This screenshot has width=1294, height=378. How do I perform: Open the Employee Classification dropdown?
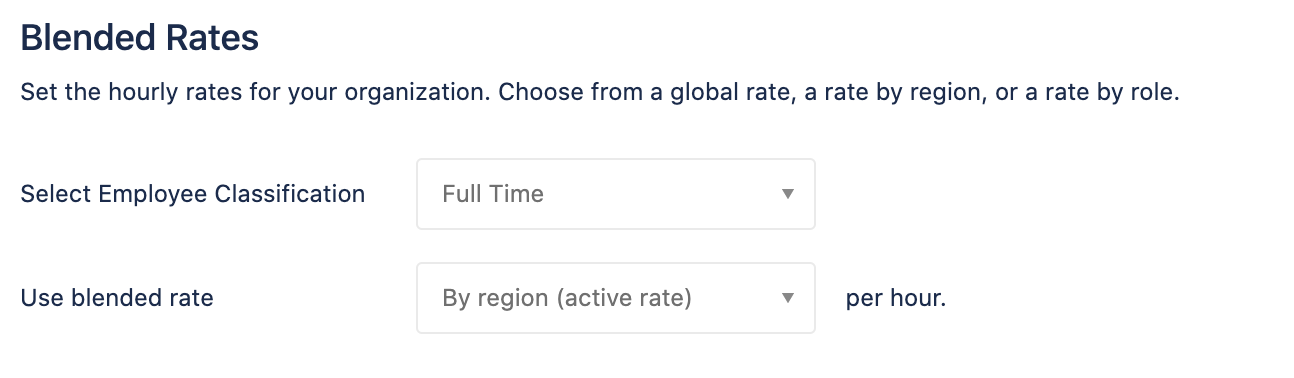click(615, 194)
